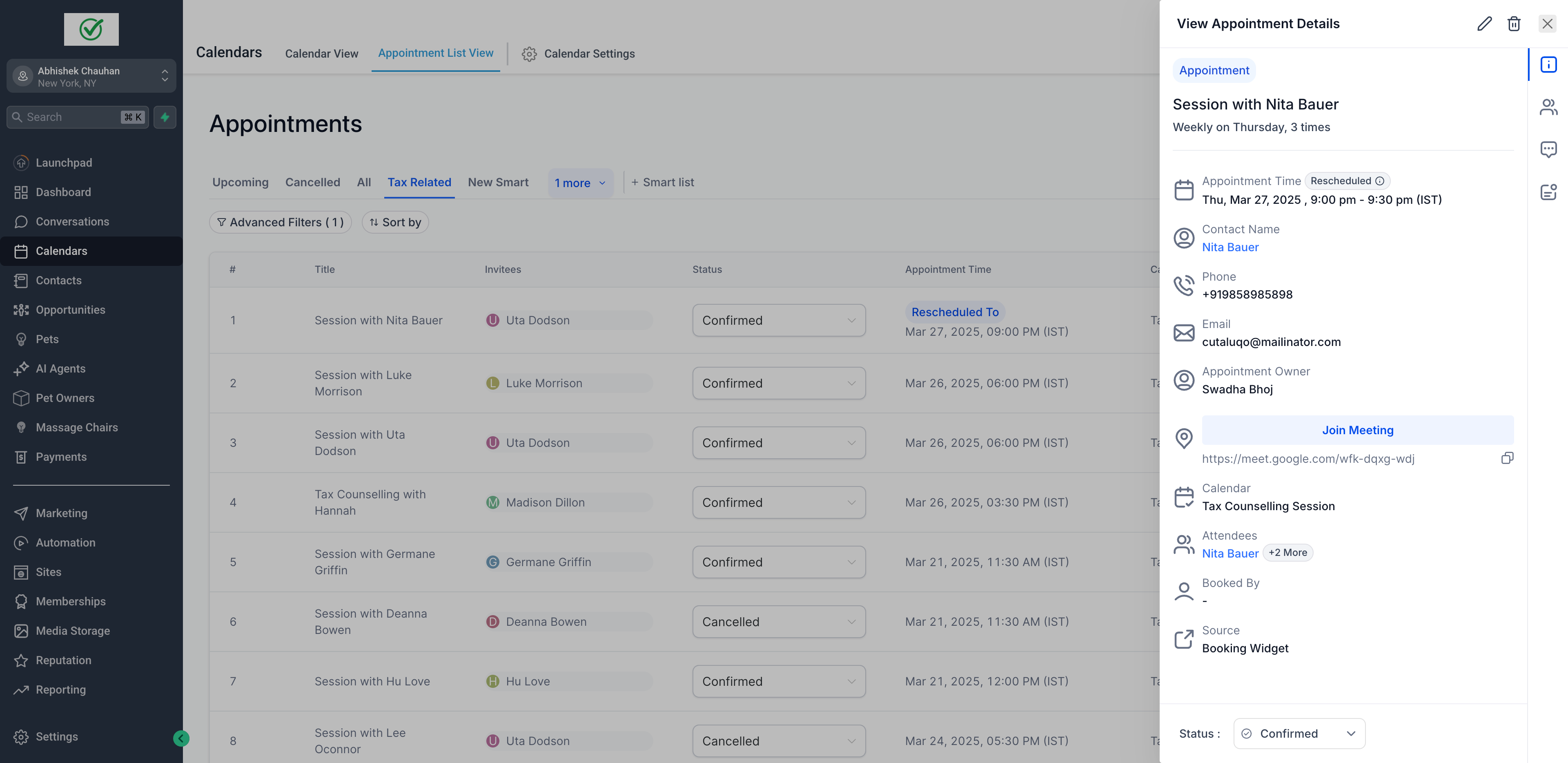Expand the 1 more smart lists dropdown
Screen dimensions: 1568x763
pyautogui.click(x=580, y=183)
